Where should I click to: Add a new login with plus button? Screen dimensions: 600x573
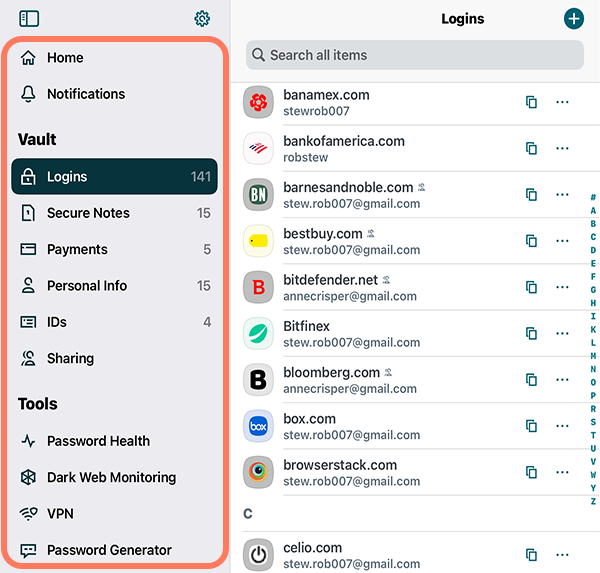click(574, 19)
